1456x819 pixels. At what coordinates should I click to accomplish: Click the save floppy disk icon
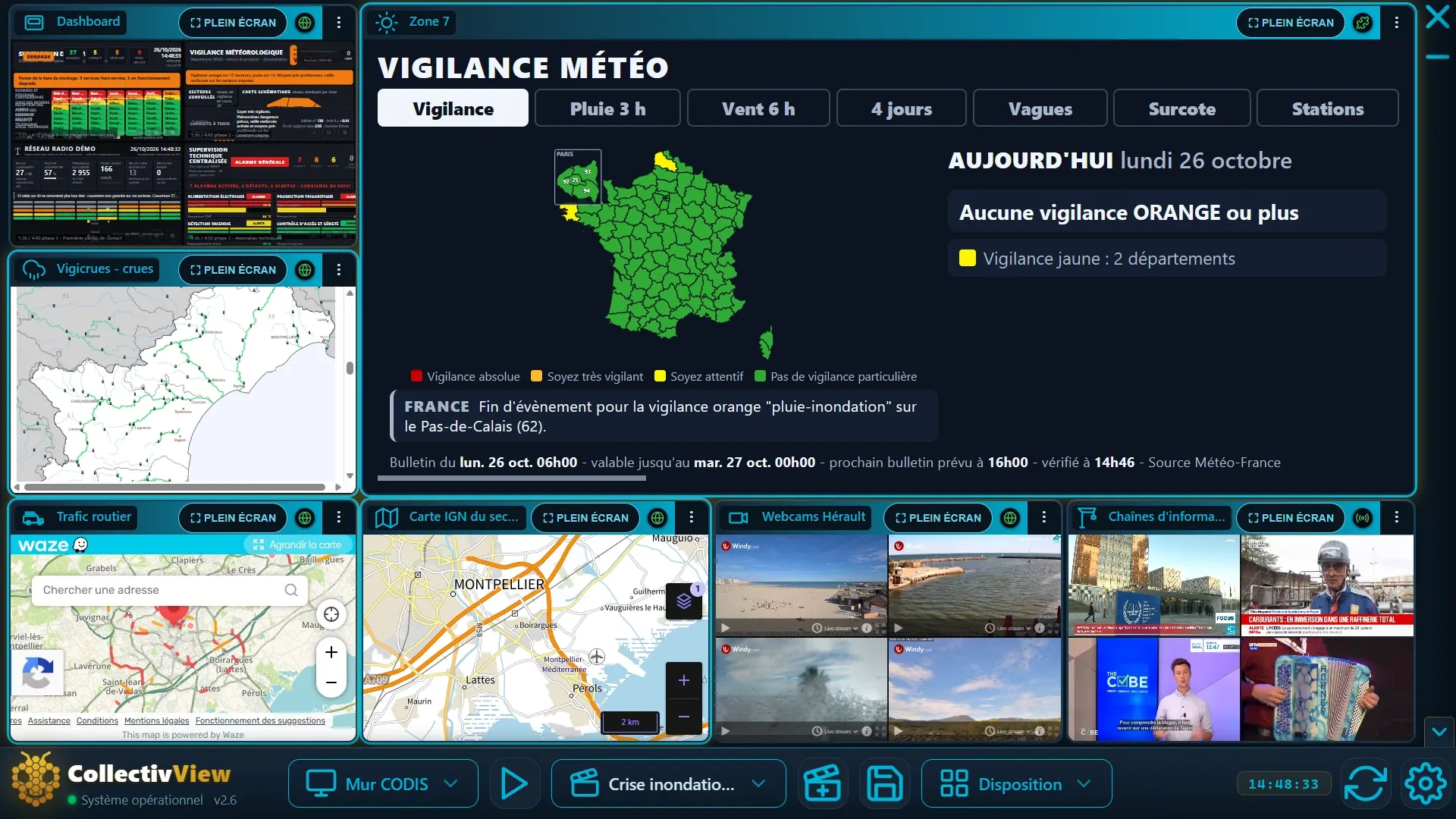pos(884,783)
